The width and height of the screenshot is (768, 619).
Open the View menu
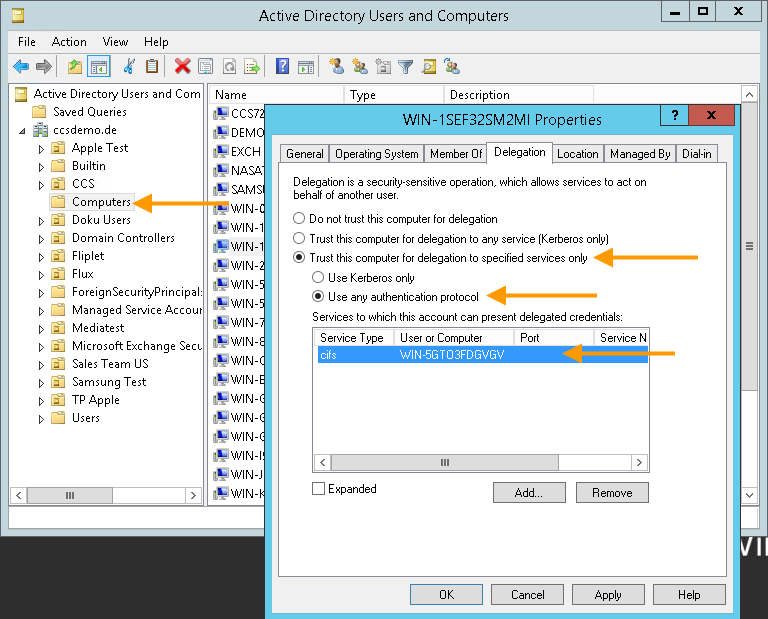coord(115,42)
